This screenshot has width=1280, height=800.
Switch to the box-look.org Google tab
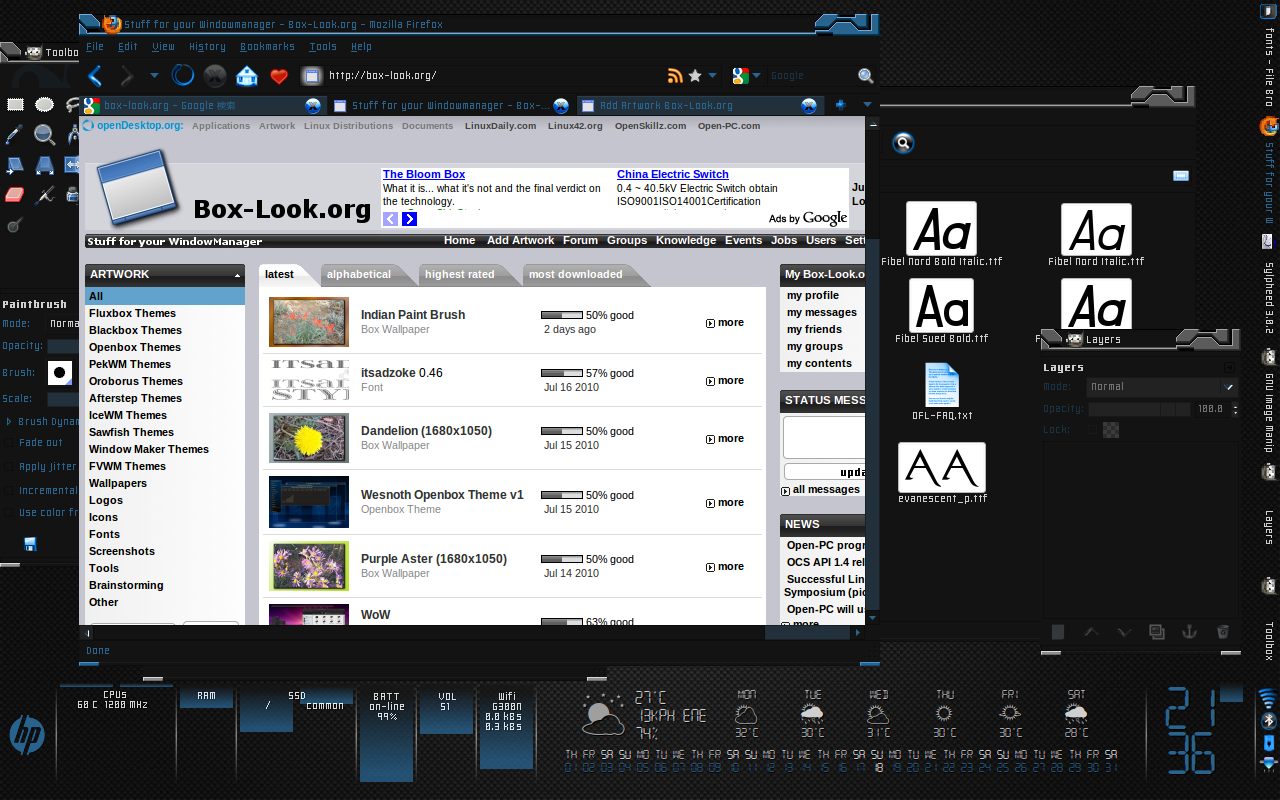tap(203, 105)
